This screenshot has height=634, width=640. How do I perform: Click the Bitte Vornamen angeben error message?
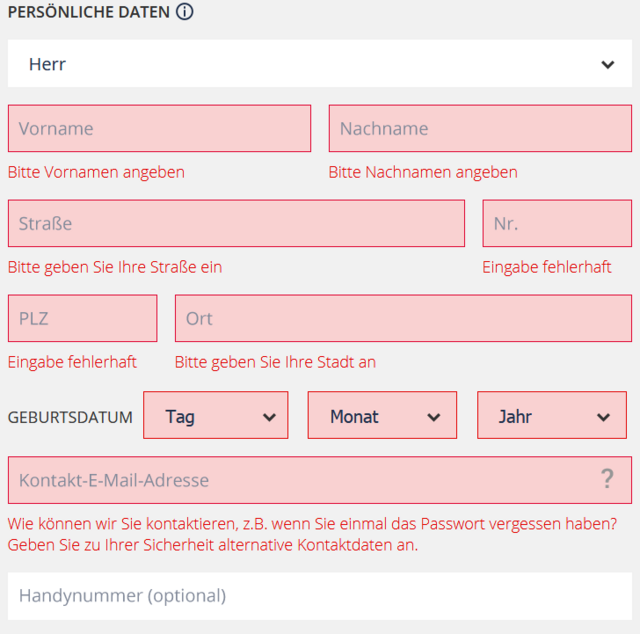96,172
